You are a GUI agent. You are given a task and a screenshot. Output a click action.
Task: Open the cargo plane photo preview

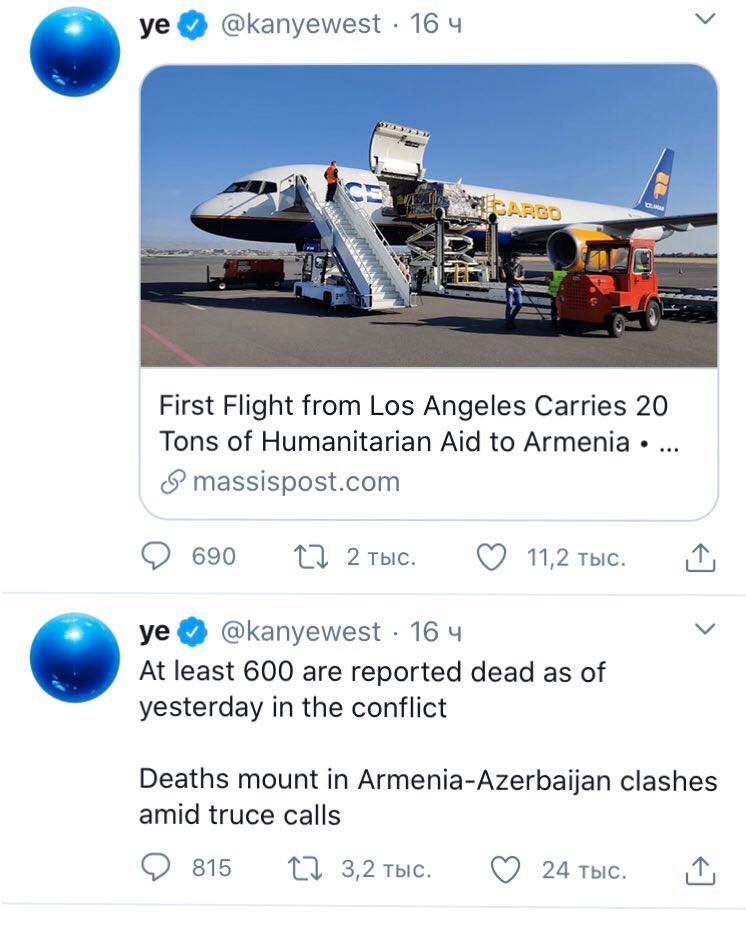pos(428,215)
